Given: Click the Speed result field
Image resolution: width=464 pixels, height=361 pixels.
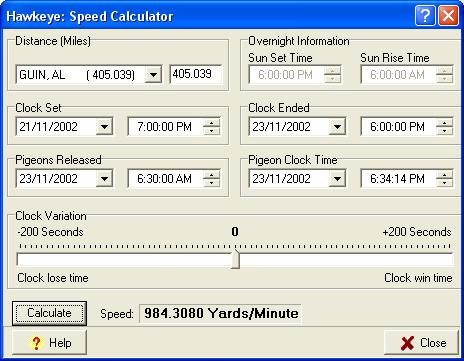Looking at the screenshot, I should pos(221,313).
